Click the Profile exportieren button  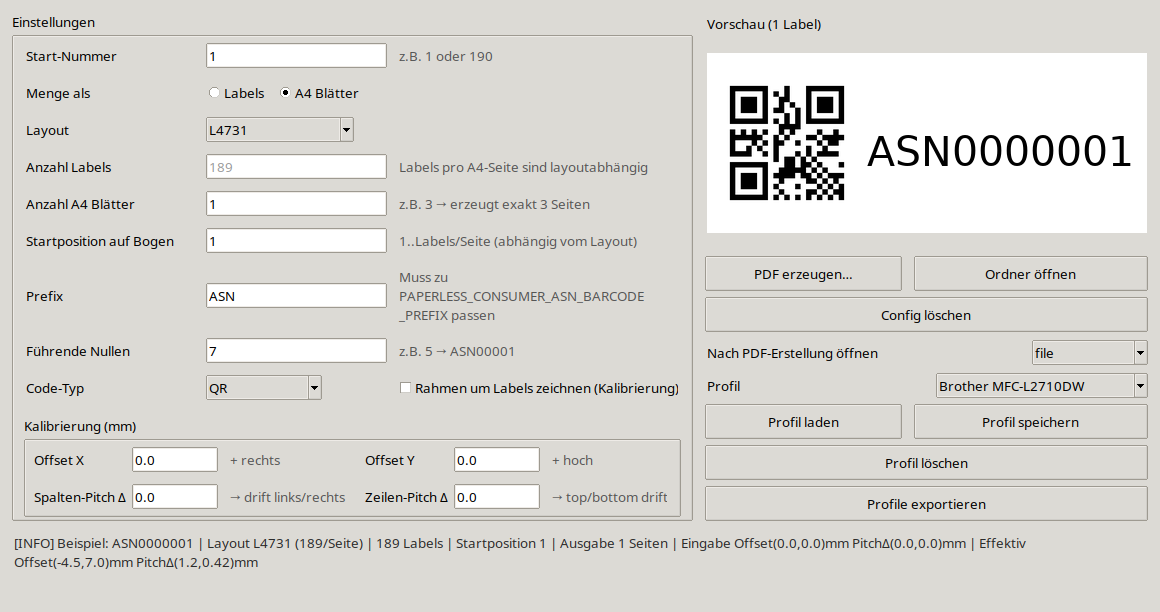tap(926, 504)
